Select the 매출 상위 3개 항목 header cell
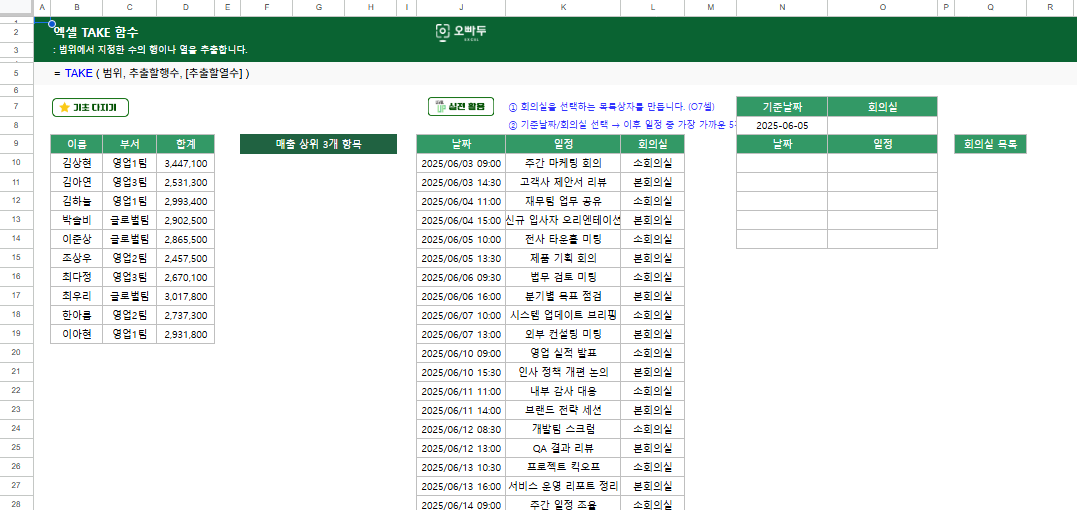This screenshot has width=1077, height=510. tap(319, 144)
